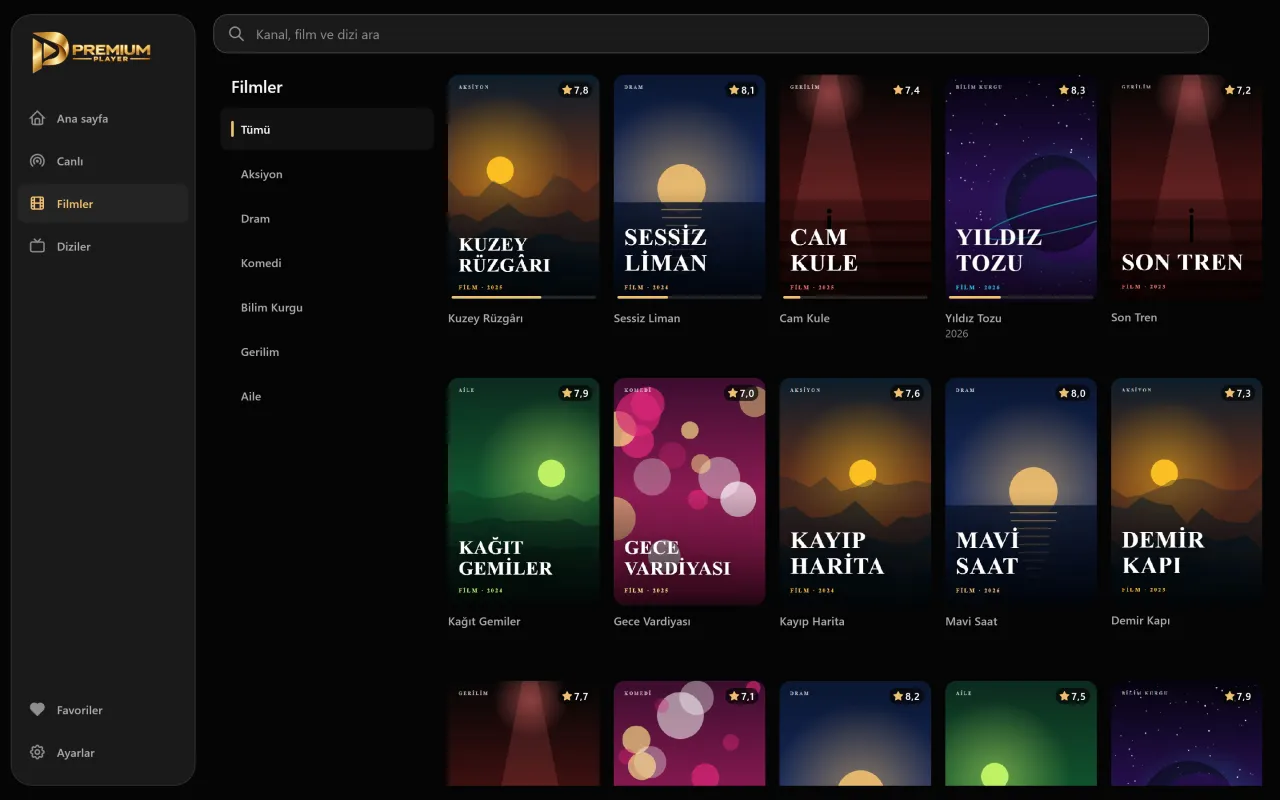Image resolution: width=1280 pixels, height=800 pixels.
Task: Click the 'Demir Kapı' title below its poster
Action: coord(1141,621)
